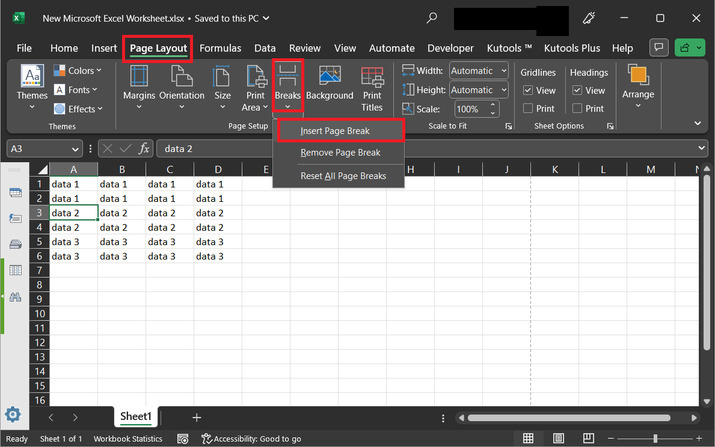The width and height of the screenshot is (715, 447).
Task: Select row 7 header
Action: coord(39,270)
